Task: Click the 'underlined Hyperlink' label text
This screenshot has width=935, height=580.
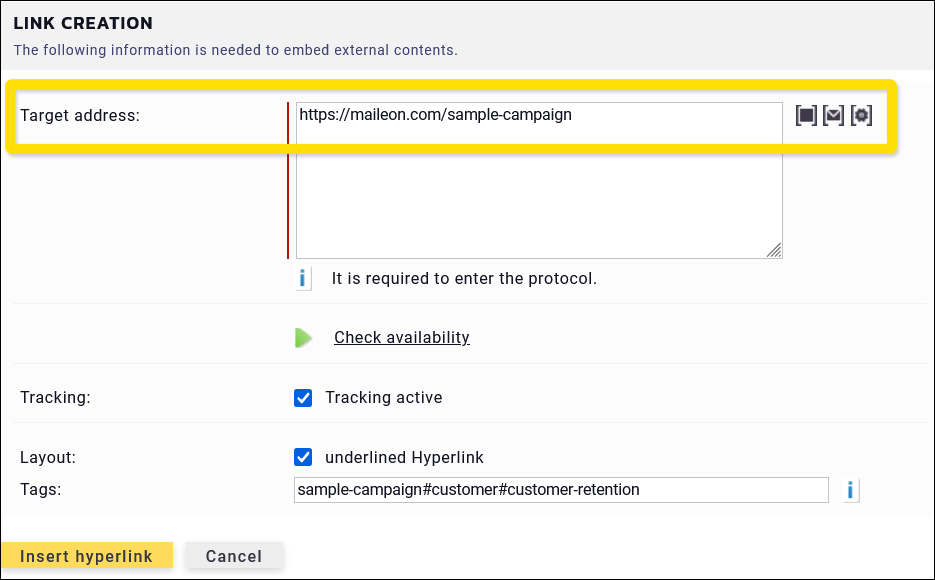Action: [404, 458]
